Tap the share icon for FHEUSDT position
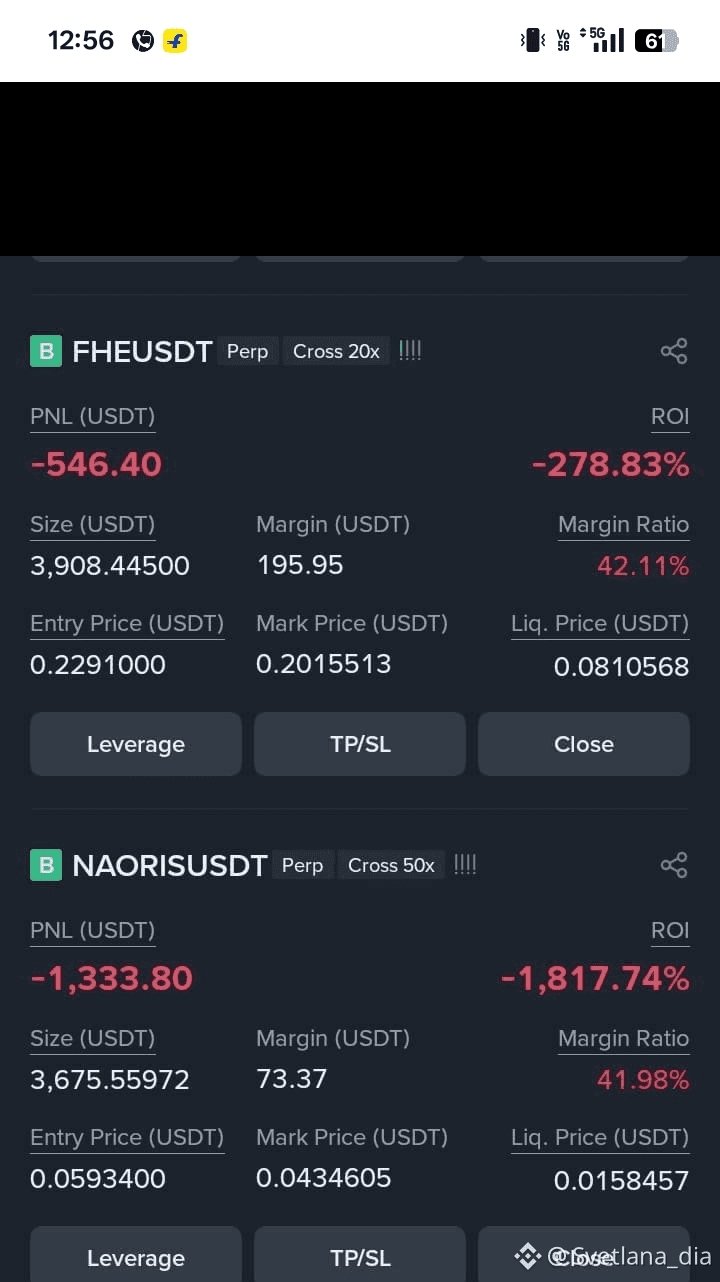The image size is (720, 1282). click(674, 351)
